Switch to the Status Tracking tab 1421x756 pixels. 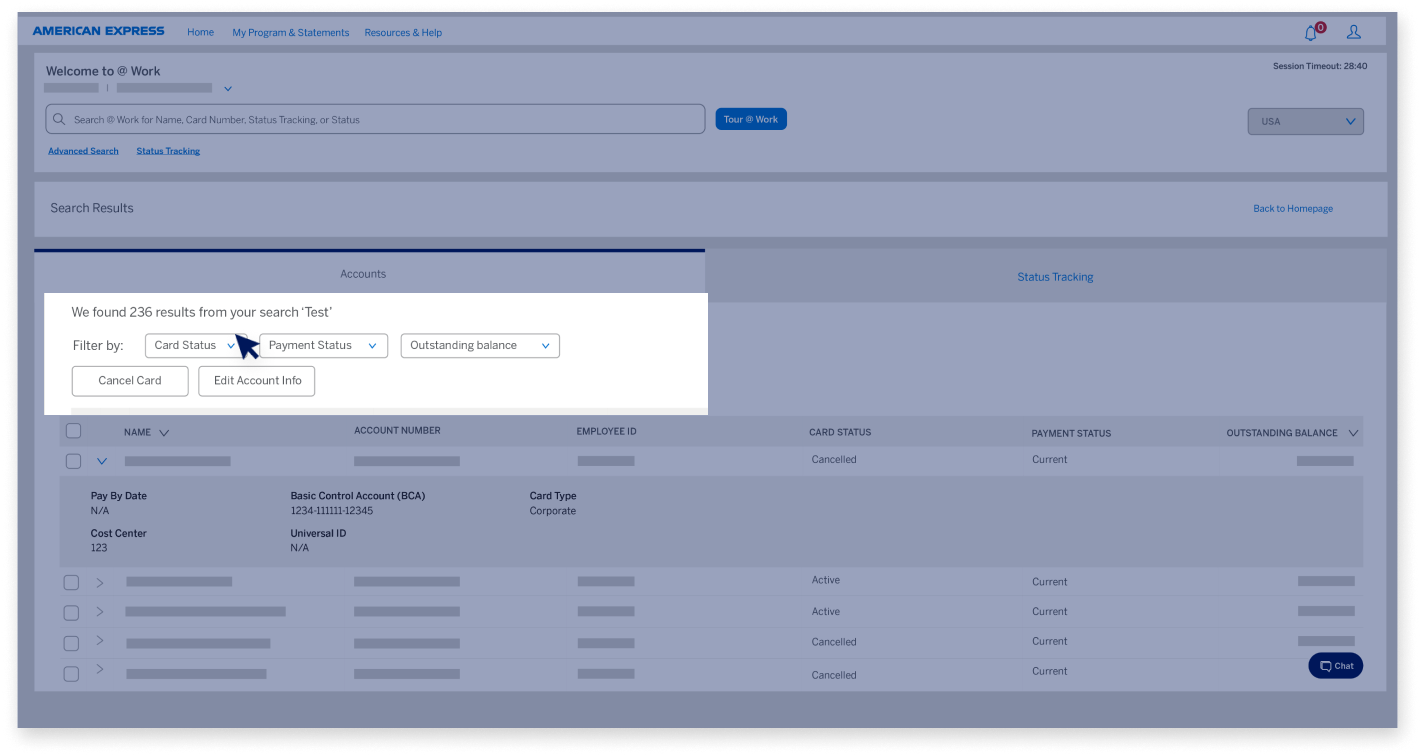point(1055,276)
